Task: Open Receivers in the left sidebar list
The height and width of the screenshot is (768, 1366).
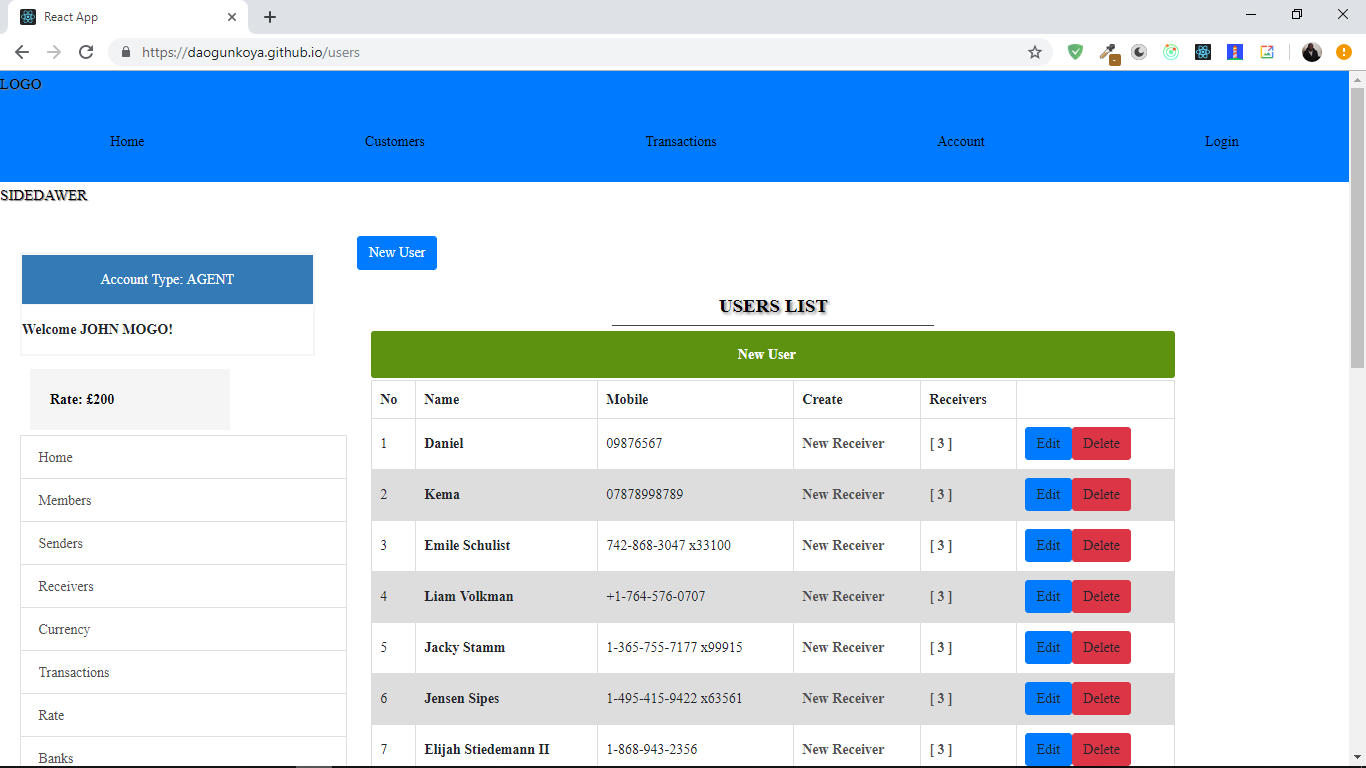Action: [x=66, y=586]
